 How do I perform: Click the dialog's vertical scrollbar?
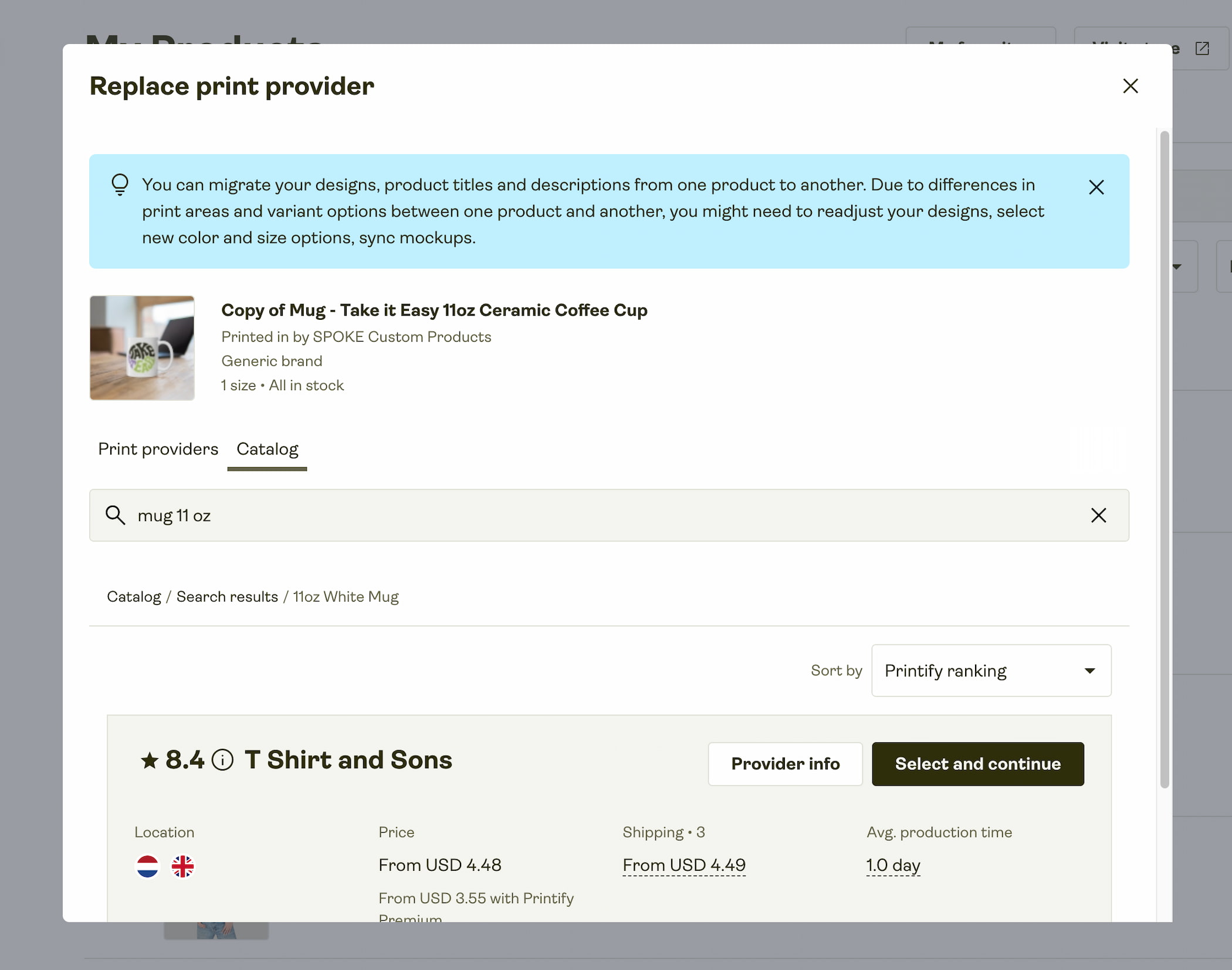pyautogui.click(x=1165, y=459)
